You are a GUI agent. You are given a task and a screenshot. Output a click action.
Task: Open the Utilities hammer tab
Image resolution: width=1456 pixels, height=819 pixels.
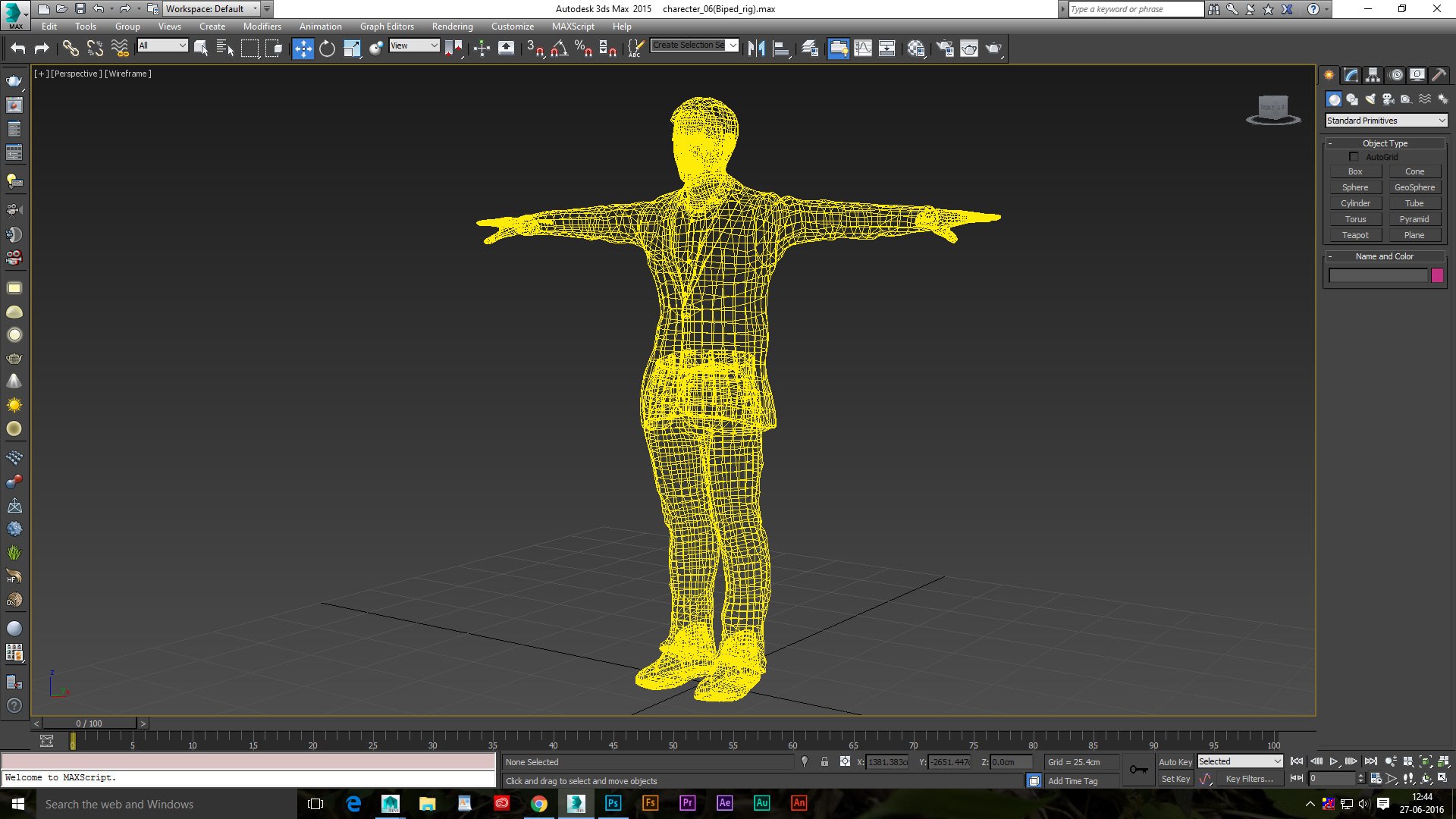[1439, 75]
